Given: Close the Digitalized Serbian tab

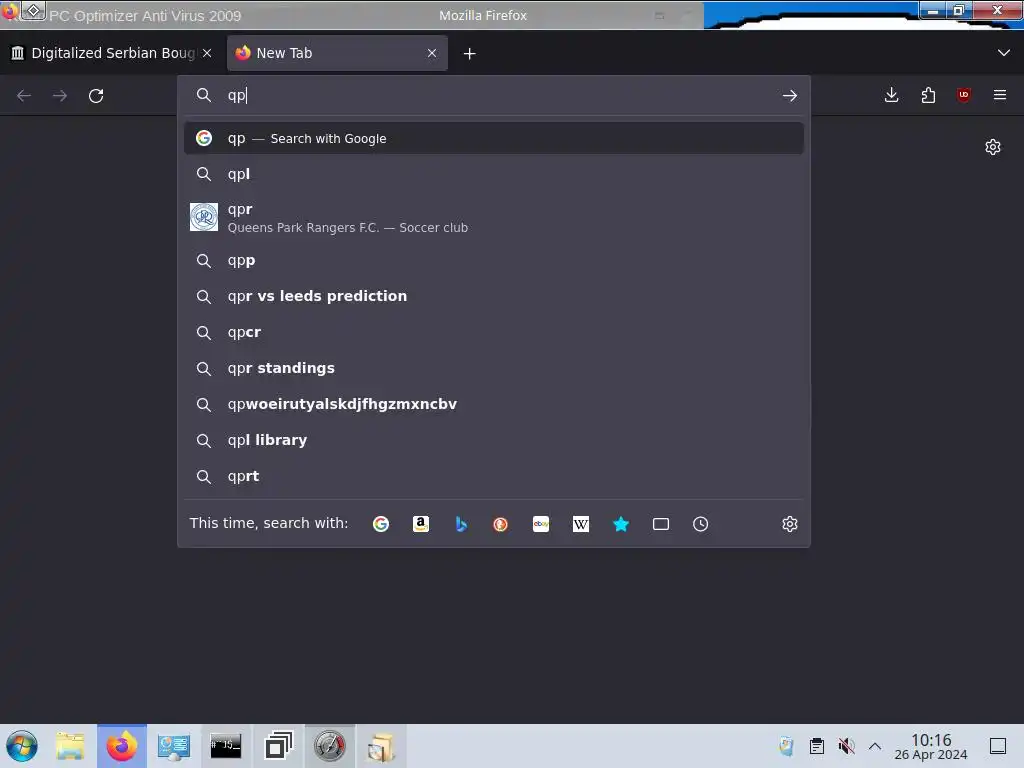Looking at the screenshot, I should click(x=207, y=53).
